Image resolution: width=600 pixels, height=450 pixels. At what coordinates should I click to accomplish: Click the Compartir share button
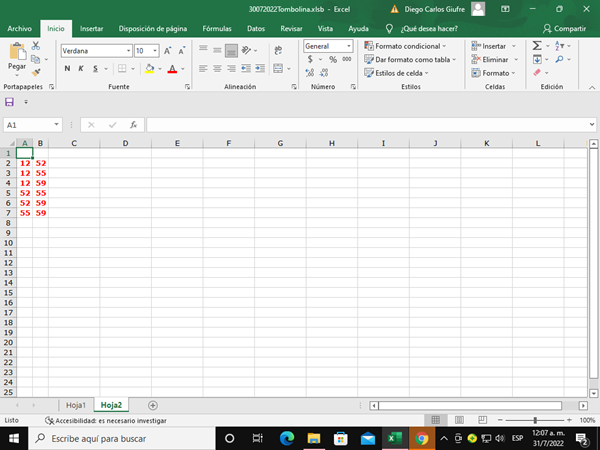tap(564, 29)
